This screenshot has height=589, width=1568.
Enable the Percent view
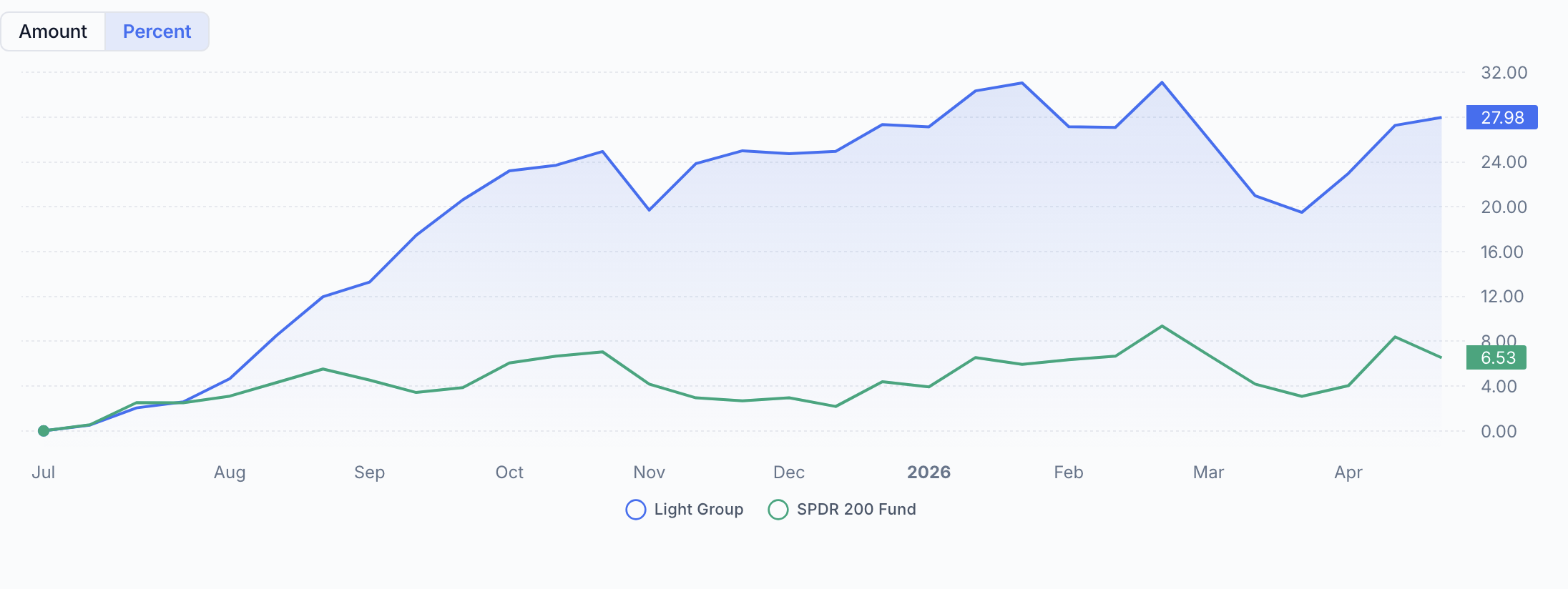[x=157, y=31]
